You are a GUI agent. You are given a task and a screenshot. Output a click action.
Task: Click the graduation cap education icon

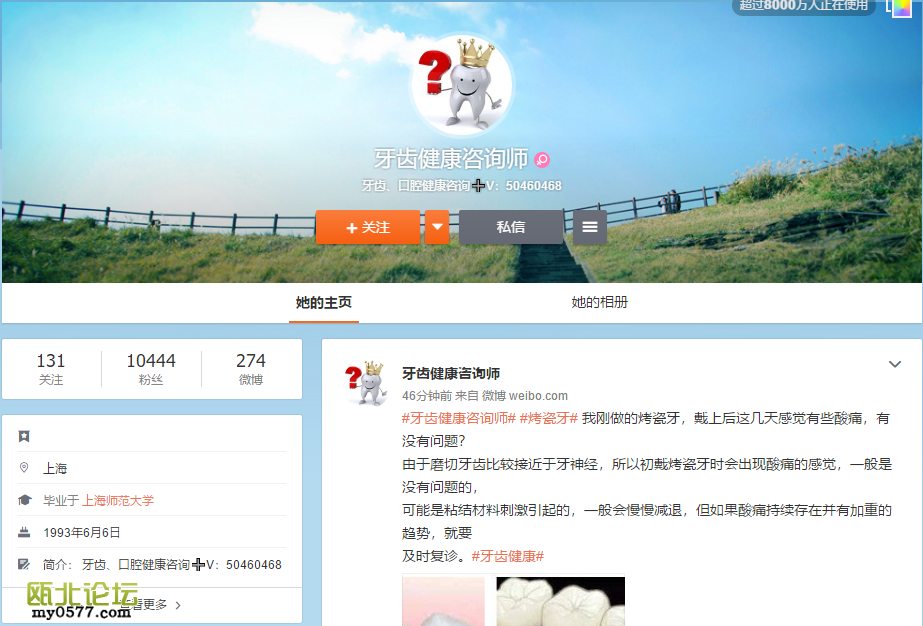(24, 500)
